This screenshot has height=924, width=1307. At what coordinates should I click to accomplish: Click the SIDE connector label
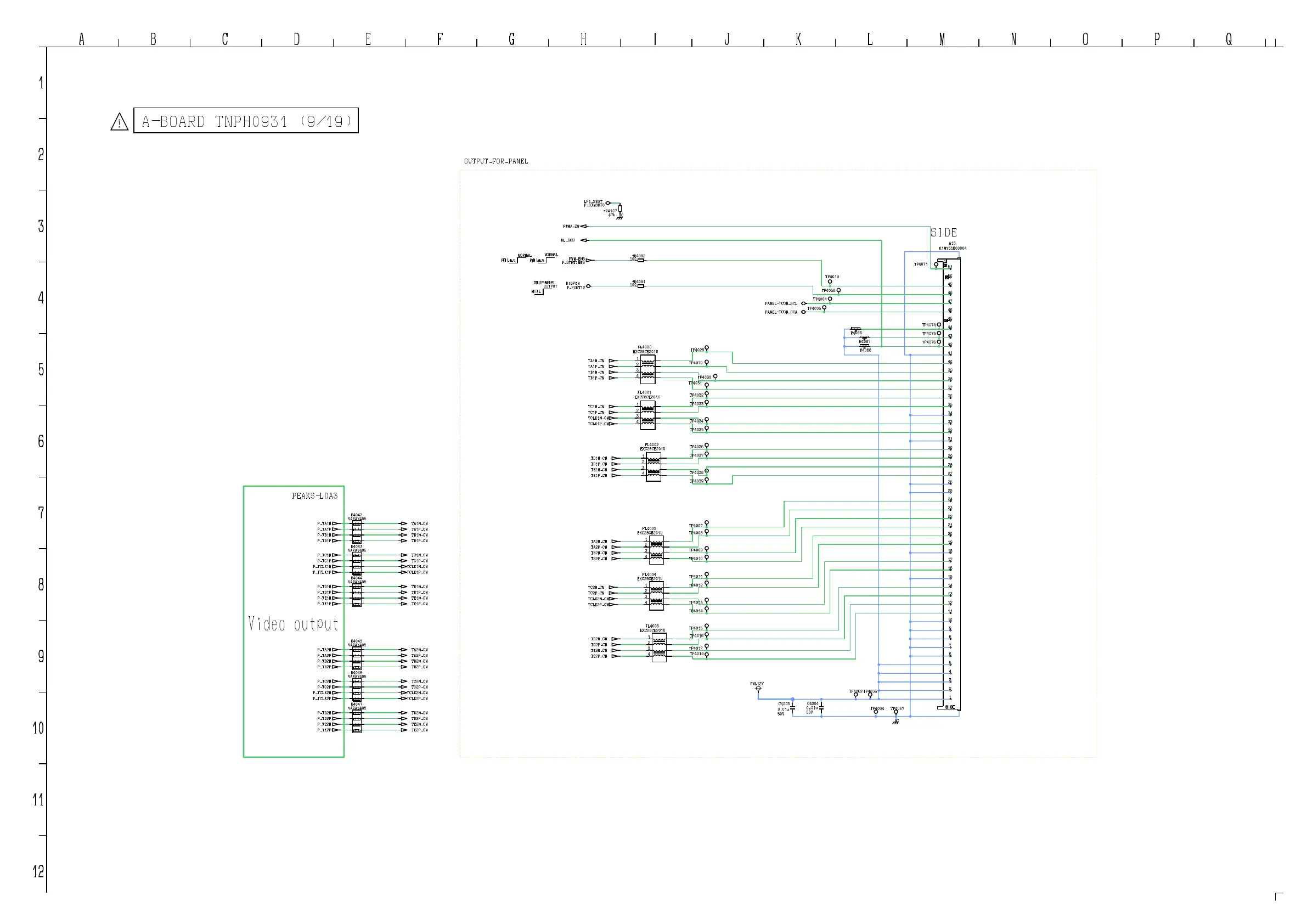pos(943,232)
